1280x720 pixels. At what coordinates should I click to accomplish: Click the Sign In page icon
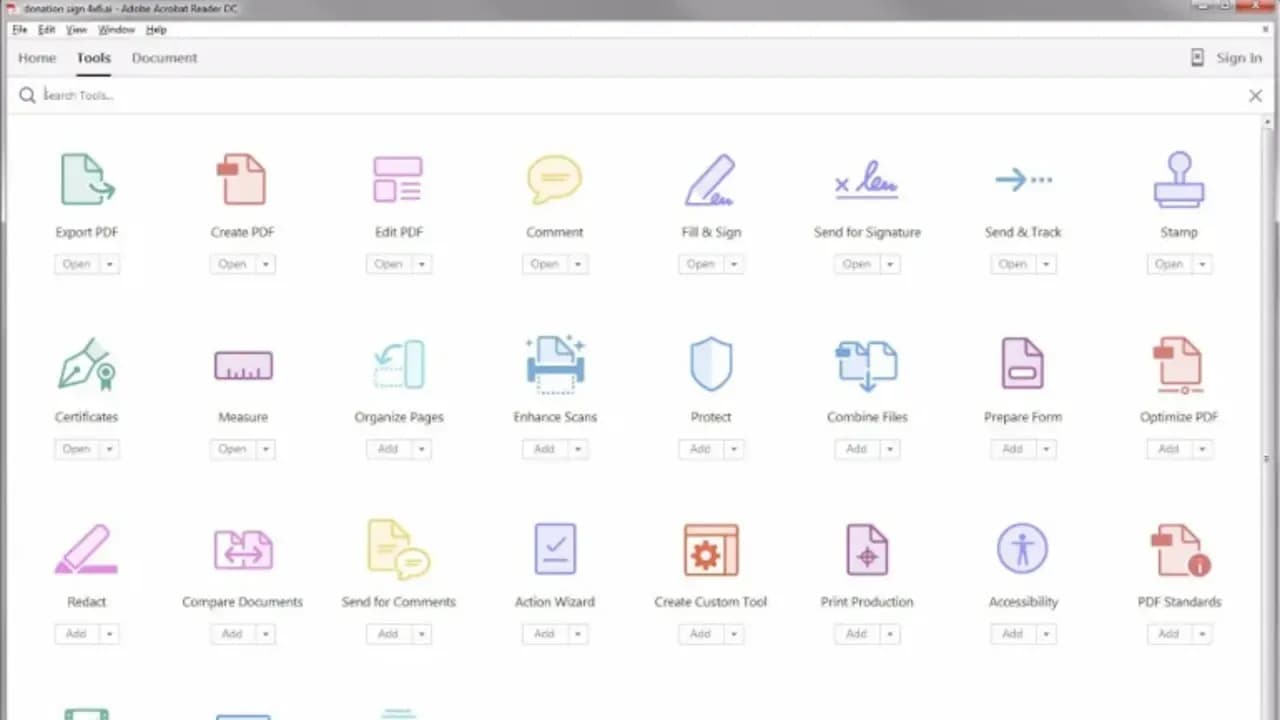[x=1197, y=58]
